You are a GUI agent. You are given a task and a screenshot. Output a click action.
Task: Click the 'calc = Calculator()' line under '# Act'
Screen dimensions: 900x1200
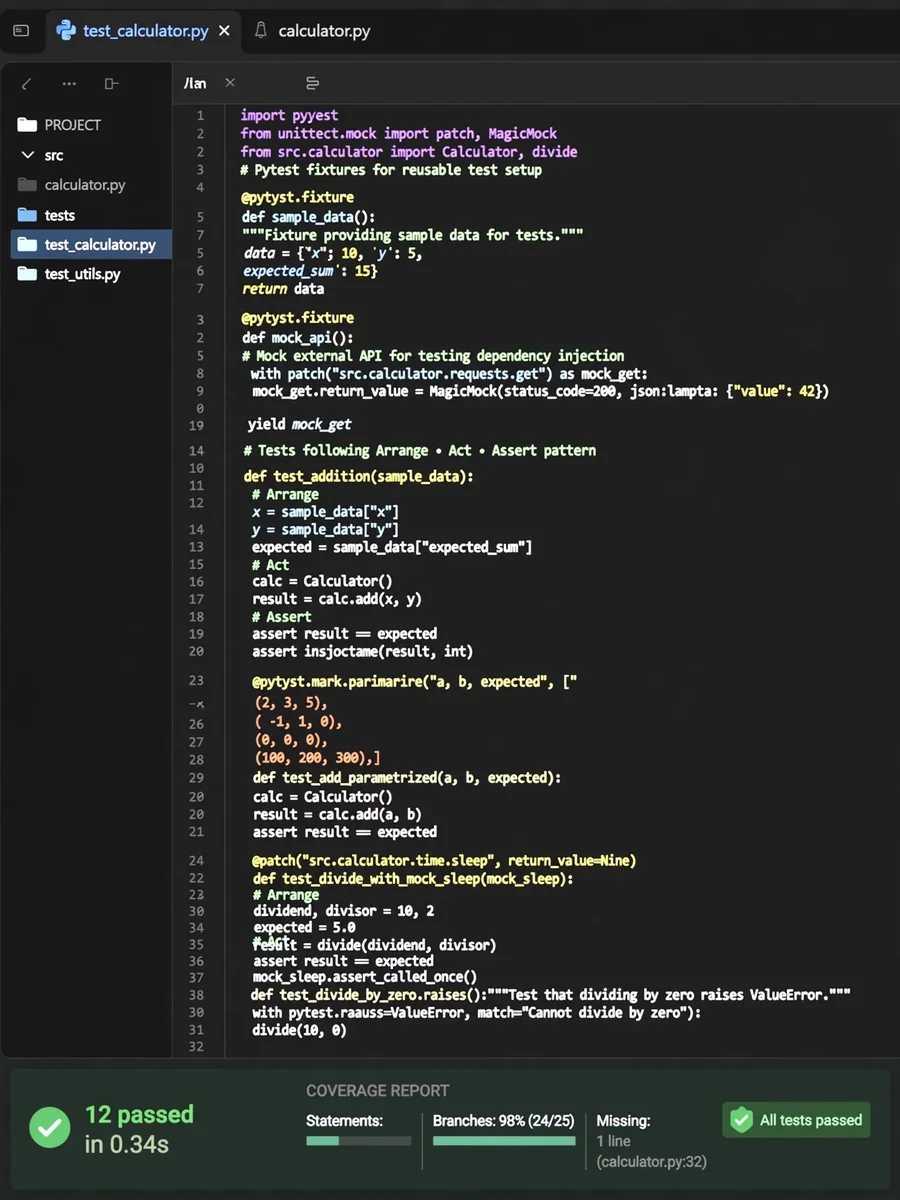(x=322, y=581)
